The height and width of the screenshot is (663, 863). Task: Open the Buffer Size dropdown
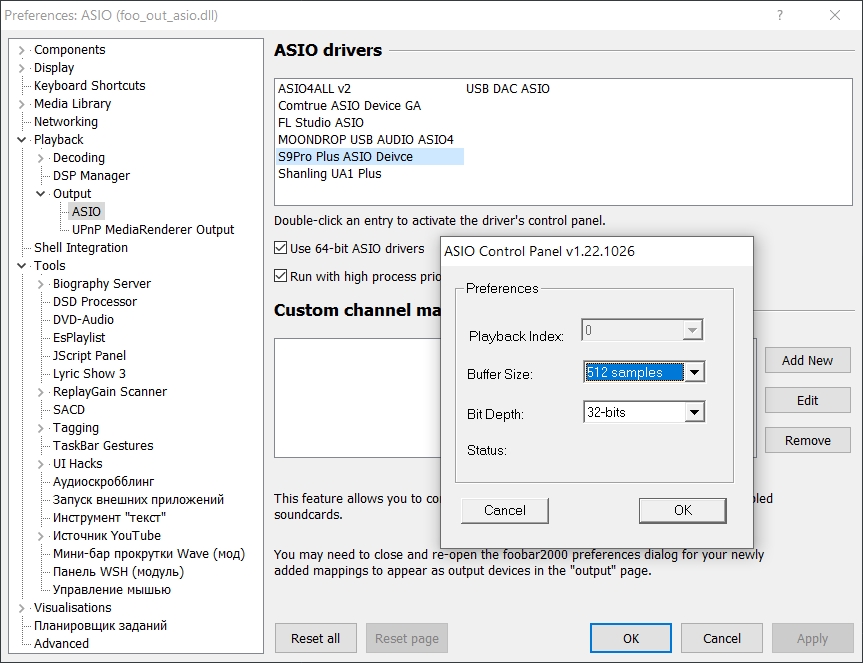point(695,373)
